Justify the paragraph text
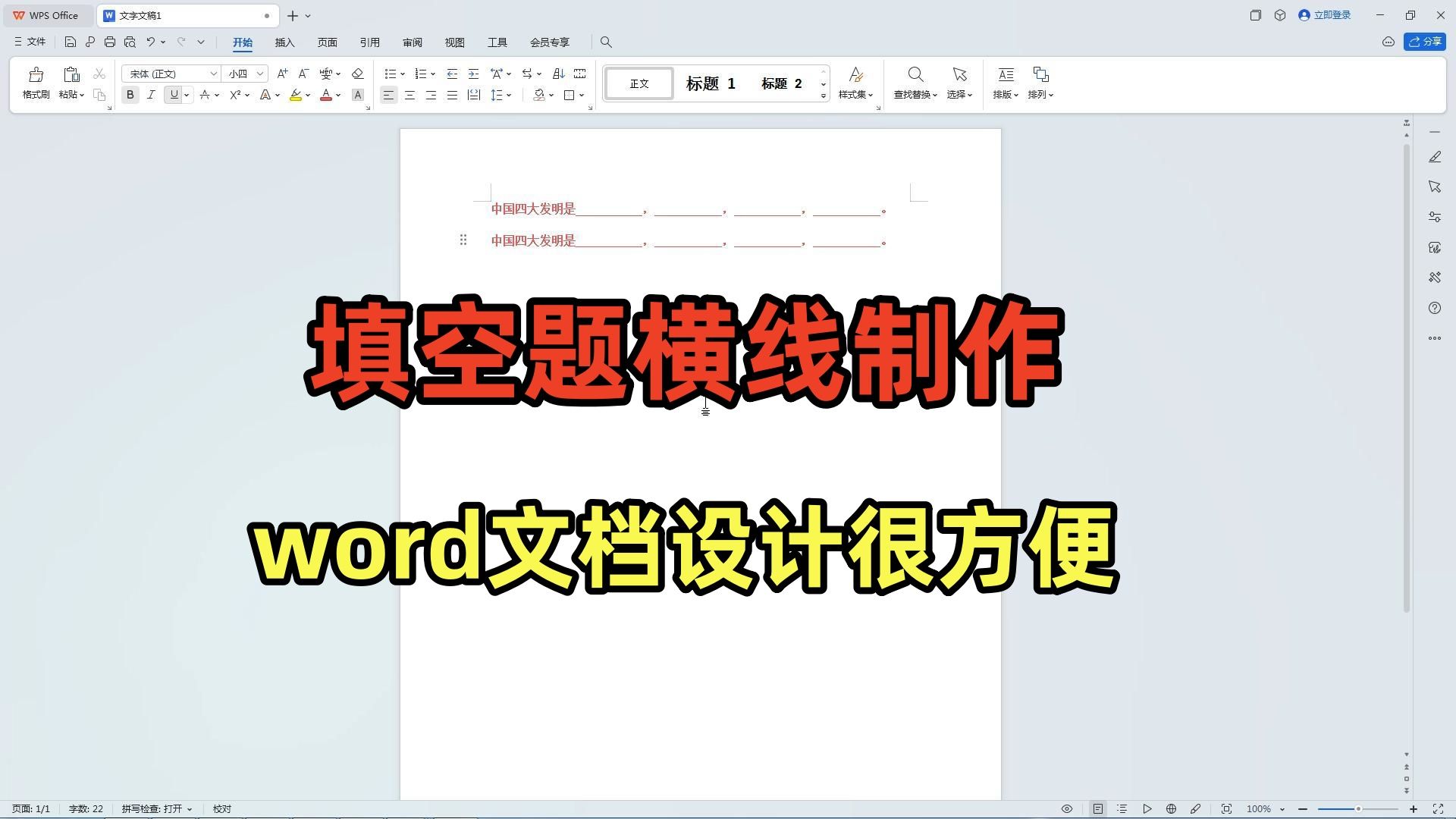The image size is (1456, 819). point(452,95)
